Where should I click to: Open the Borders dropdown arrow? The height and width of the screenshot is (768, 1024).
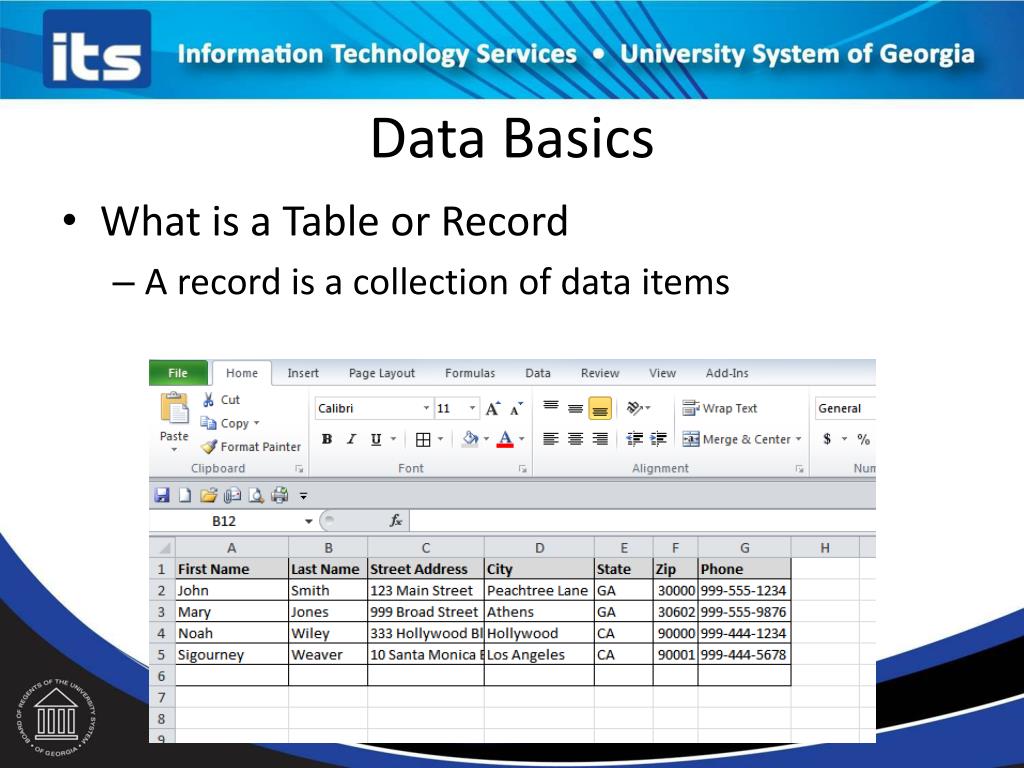coord(441,439)
